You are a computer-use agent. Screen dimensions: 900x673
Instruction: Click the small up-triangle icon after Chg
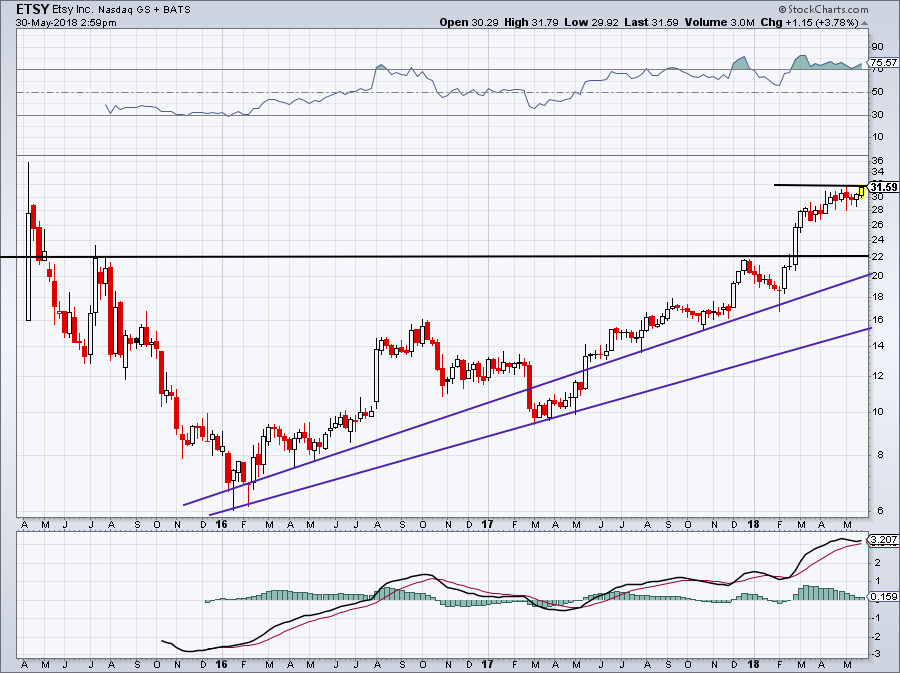(x=865, y=24)
